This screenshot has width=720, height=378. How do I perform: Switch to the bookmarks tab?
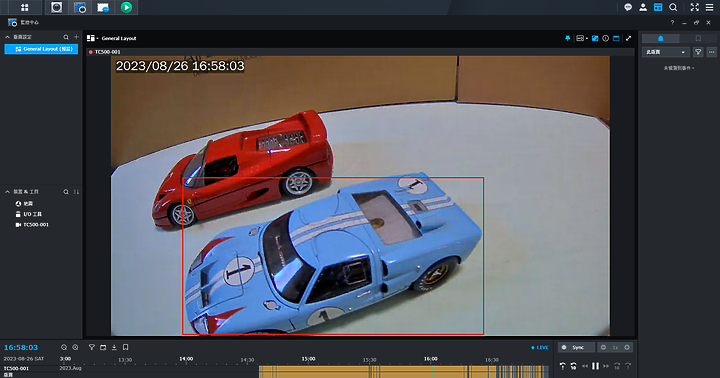coord(698,39)
